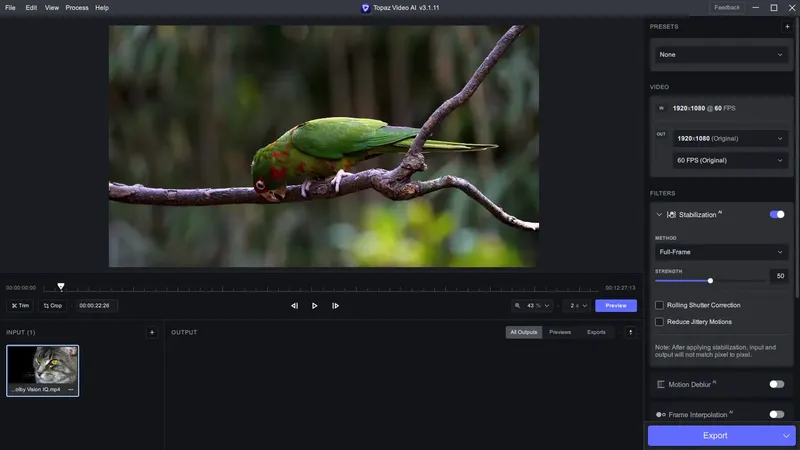This screenshot has width=800, height=450.
Task: Disable the Stabilization filter toggle
Action: (x=776, y=214)
